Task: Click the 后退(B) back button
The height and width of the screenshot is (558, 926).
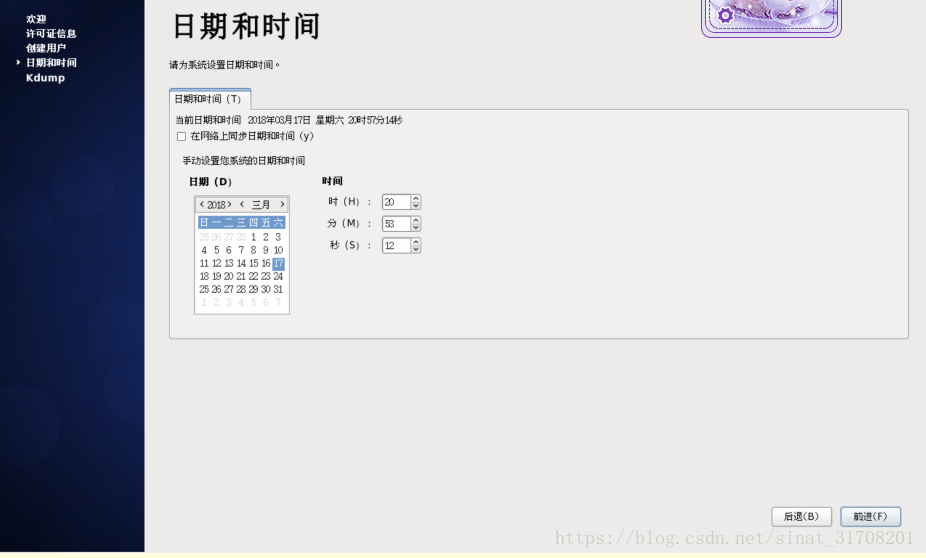Action: click(x=801, y=517)
